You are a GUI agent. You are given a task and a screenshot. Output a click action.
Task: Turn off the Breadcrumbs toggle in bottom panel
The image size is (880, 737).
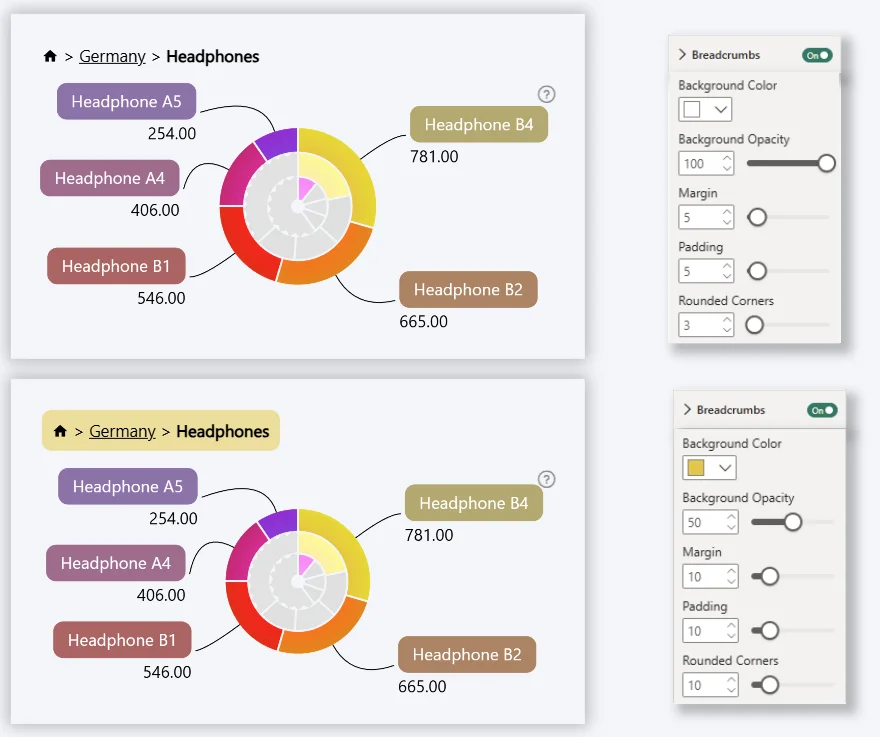pyautogui.click(x=822, y=410)
